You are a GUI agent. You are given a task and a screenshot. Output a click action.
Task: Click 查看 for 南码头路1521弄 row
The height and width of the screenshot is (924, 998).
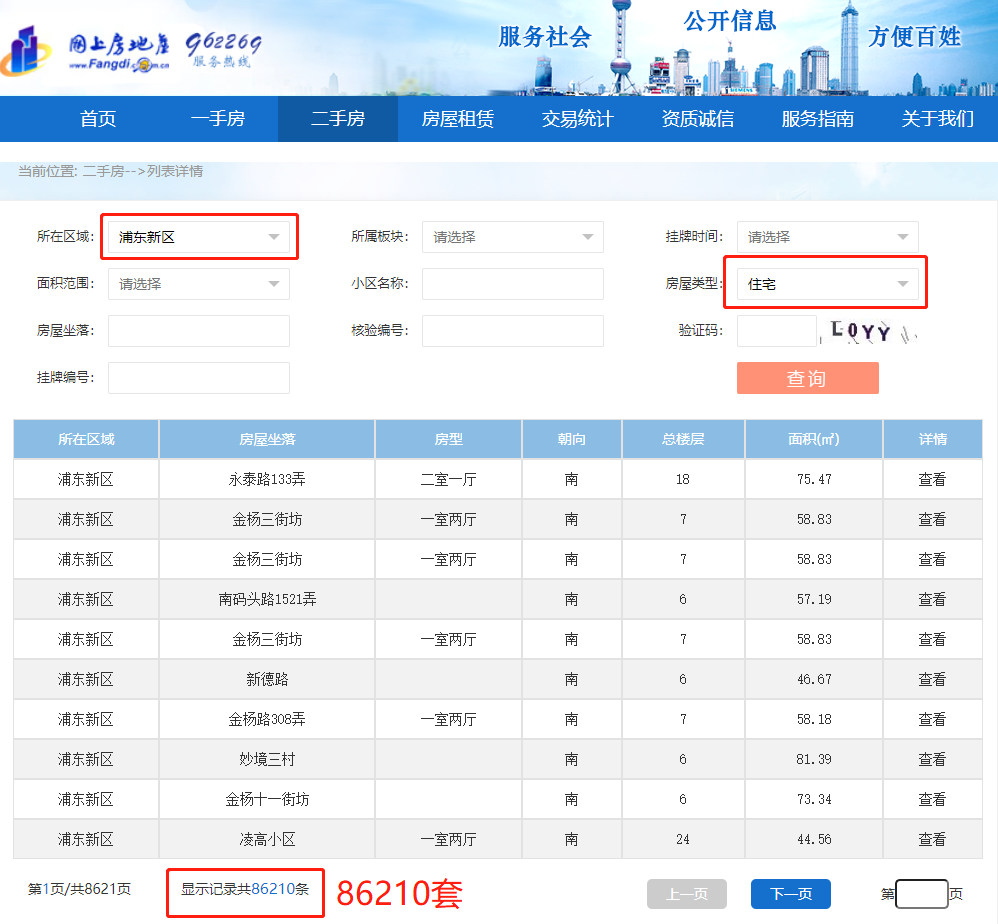(932, 599)
